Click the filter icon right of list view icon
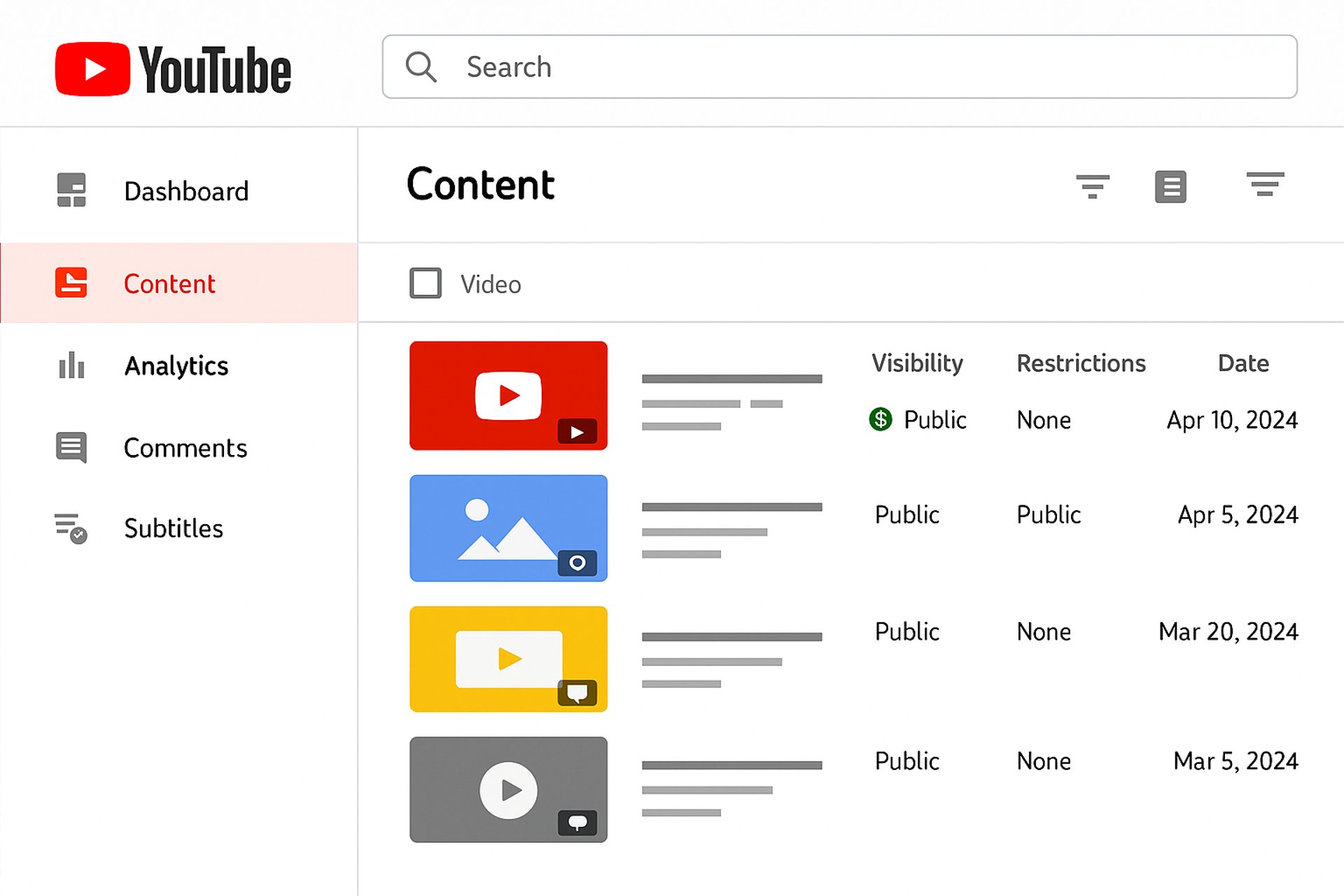 point(1265,184)
